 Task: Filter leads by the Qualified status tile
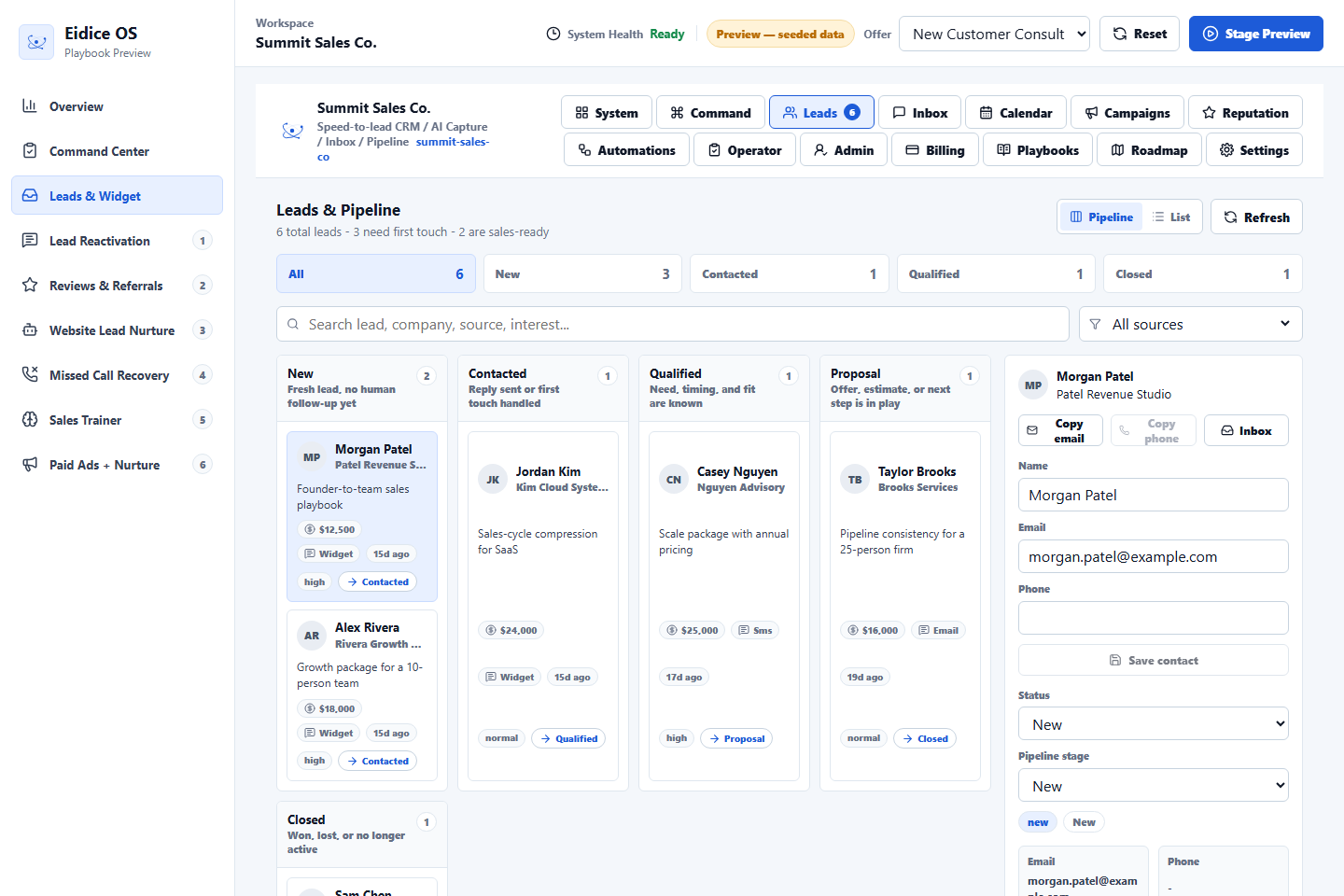pos(996,273)
